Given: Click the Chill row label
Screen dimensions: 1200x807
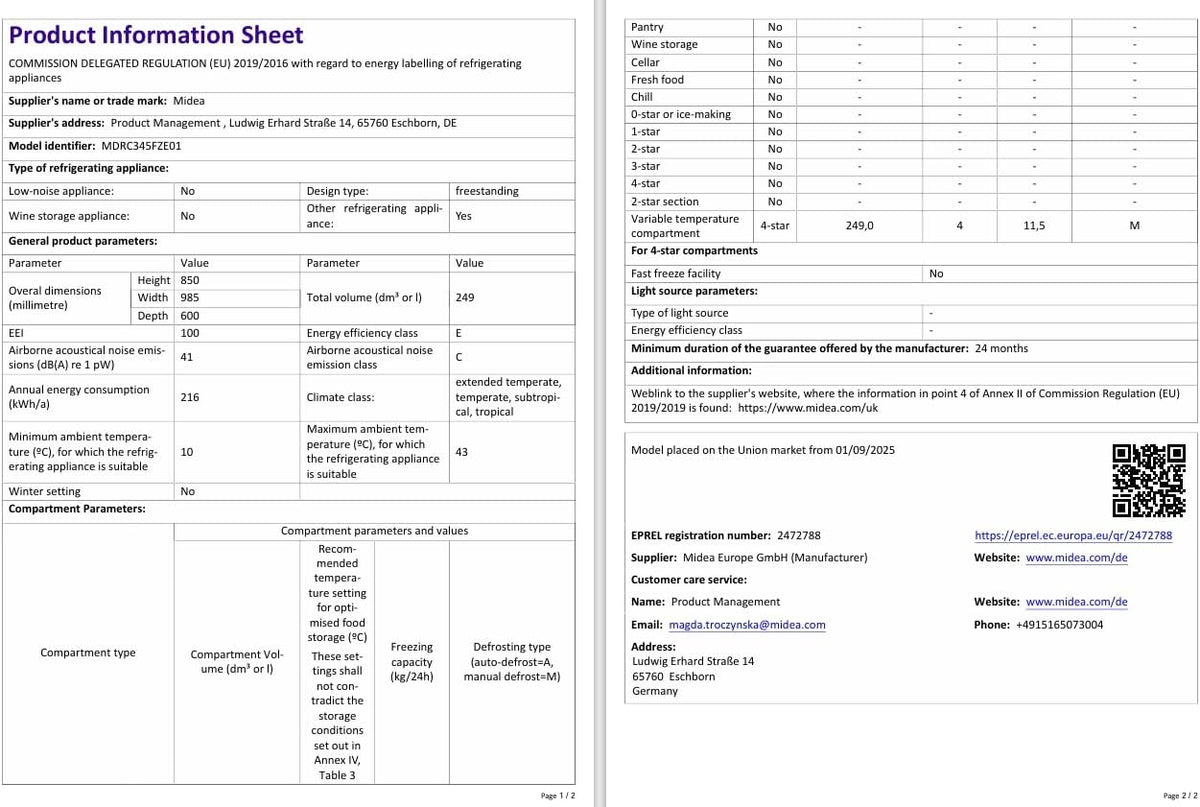Looking at the screenshot, I should 642,97.
